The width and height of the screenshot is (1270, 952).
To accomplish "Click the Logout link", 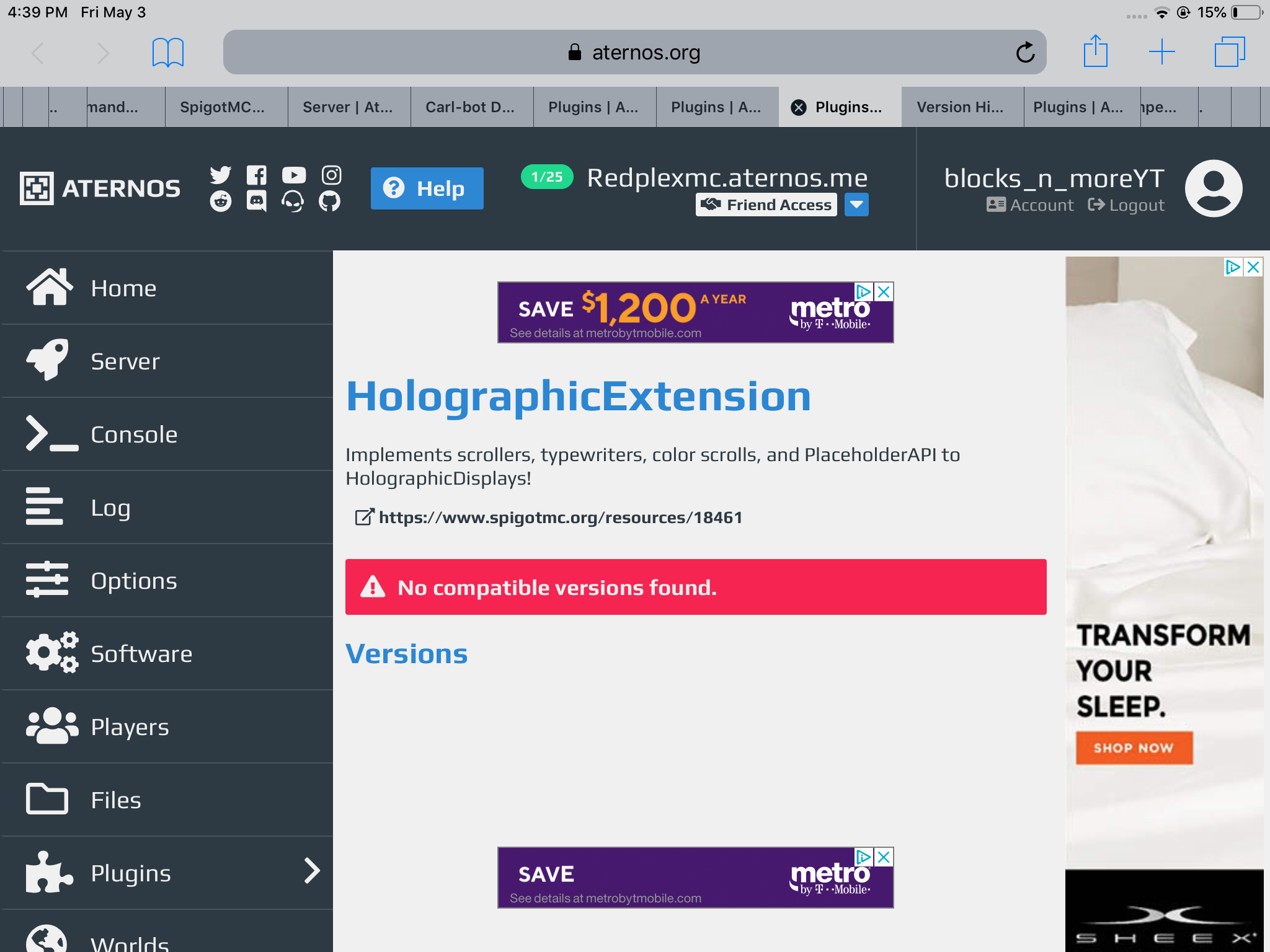I will tap(1126, 205).
